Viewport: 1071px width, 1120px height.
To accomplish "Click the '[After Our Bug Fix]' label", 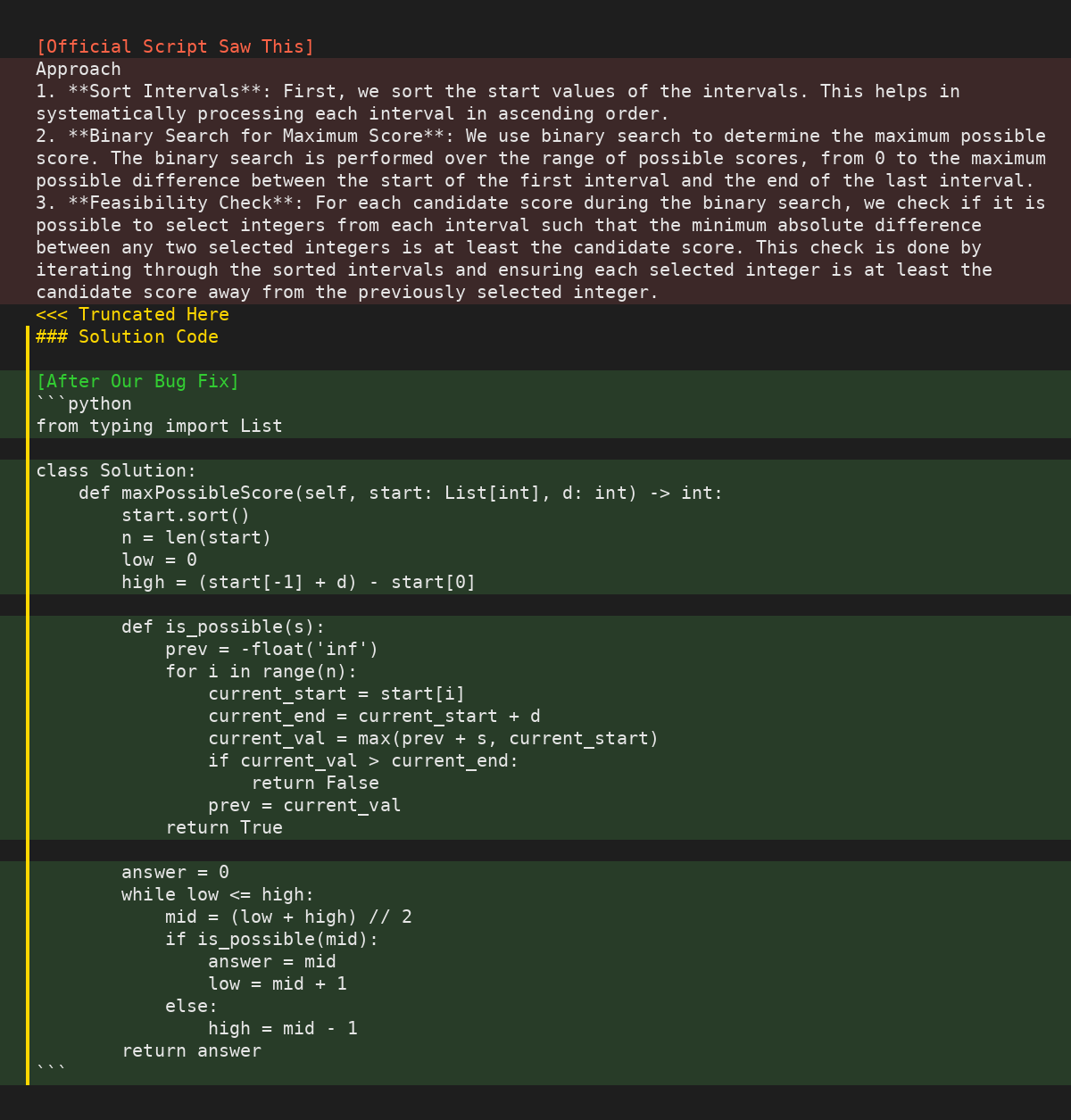I will coord(137,382).
